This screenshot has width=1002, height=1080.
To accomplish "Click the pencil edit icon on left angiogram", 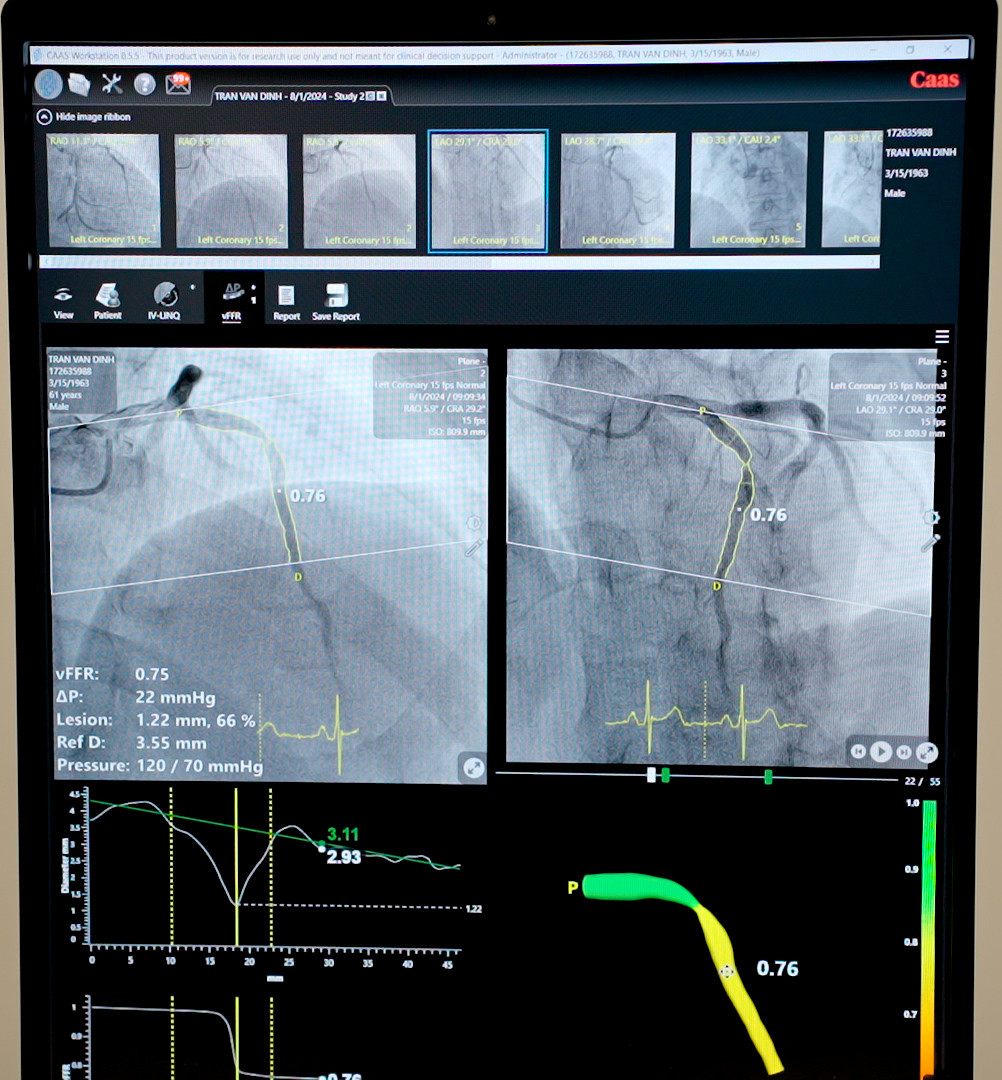I will 473,548.
